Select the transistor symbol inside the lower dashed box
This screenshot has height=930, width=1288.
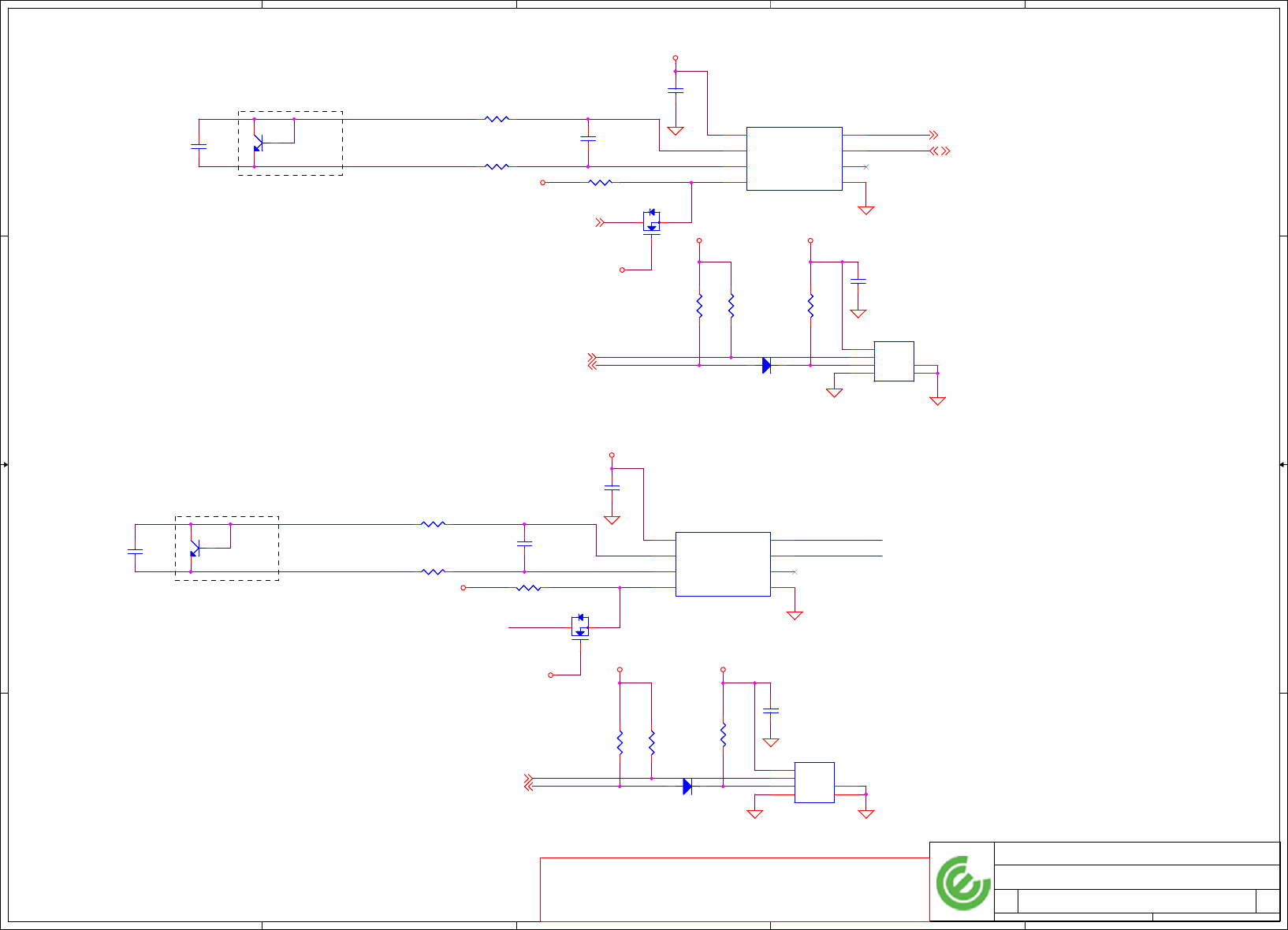(194, 549)
